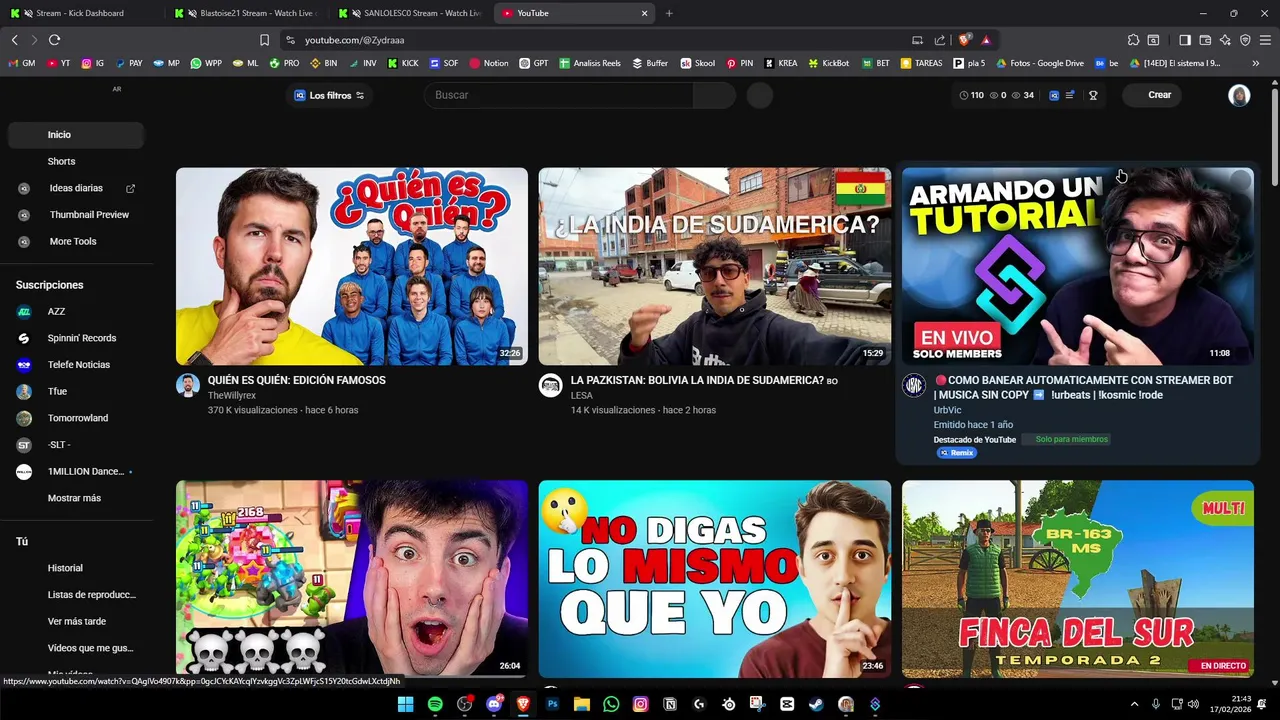The width and height of the screenshot is (1280, 720).
Task: Open the Finca del Sur live thumbnail
Action: [1078, 579]
